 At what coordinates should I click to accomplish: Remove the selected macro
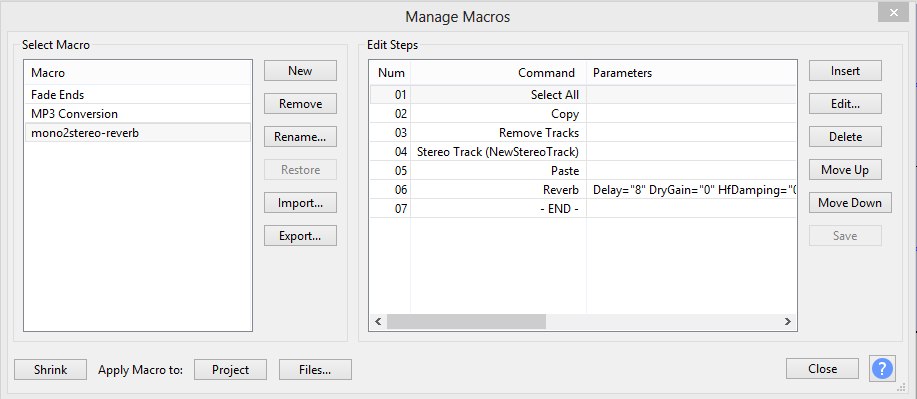coord(300,104)
